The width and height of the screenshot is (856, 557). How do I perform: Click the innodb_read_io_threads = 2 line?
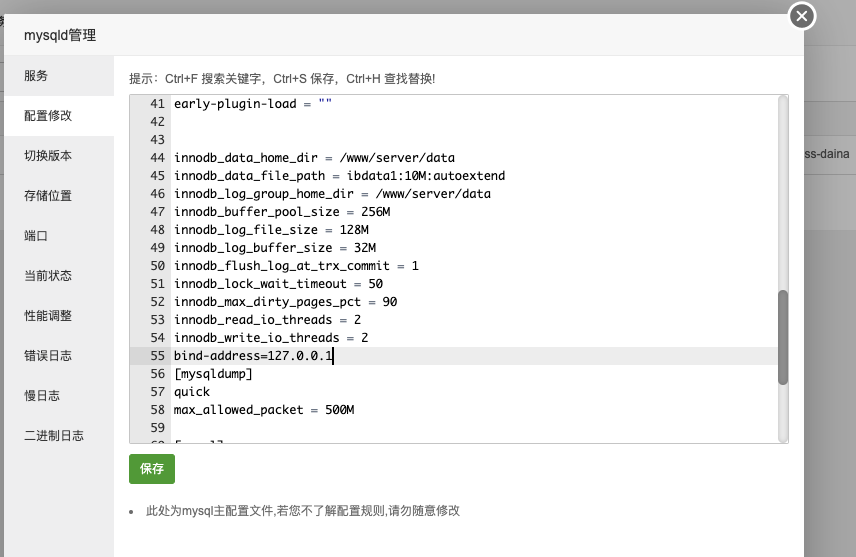[x=268, y=320]
